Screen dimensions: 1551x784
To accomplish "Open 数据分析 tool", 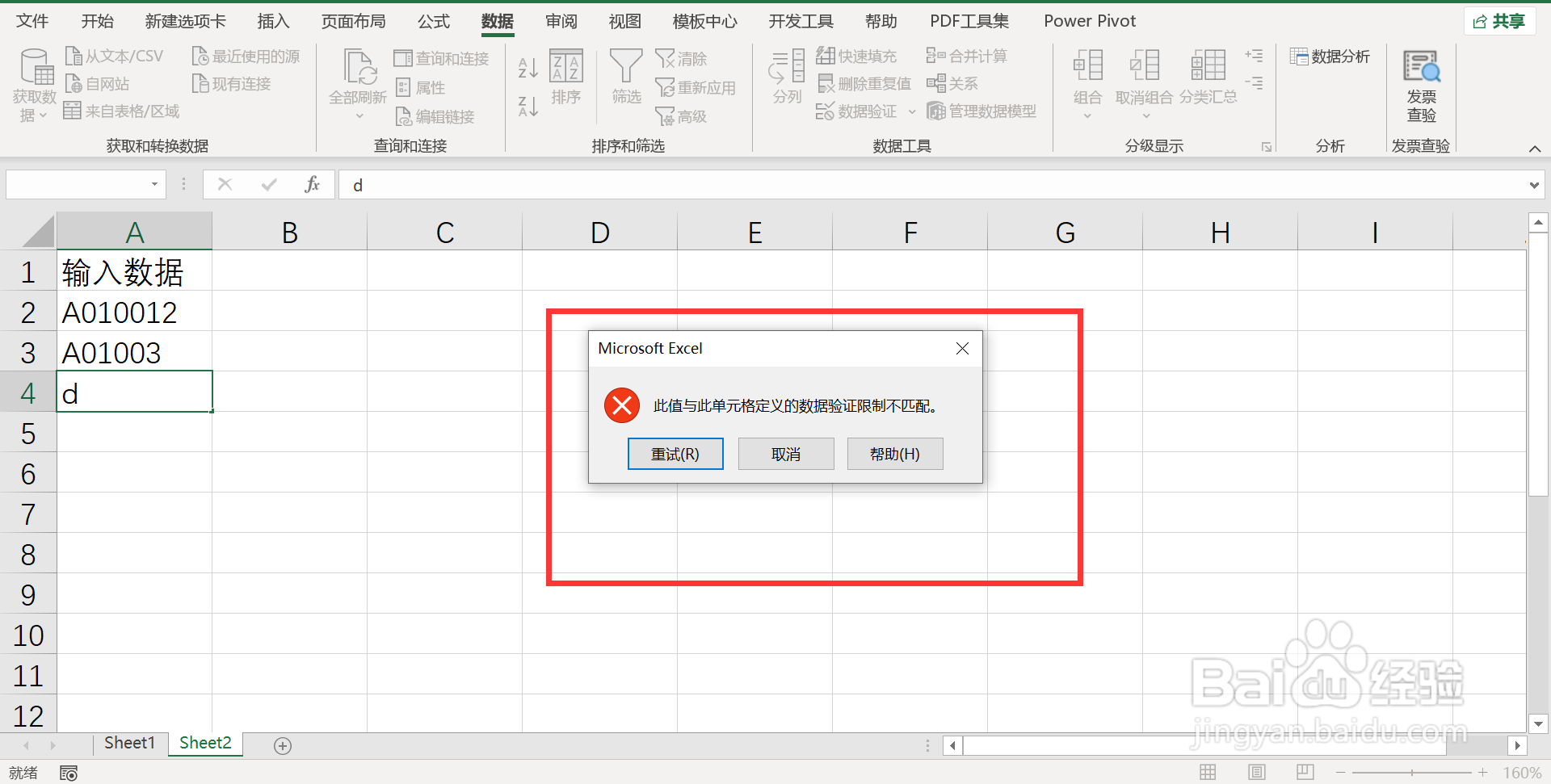I will [1330, 57].
